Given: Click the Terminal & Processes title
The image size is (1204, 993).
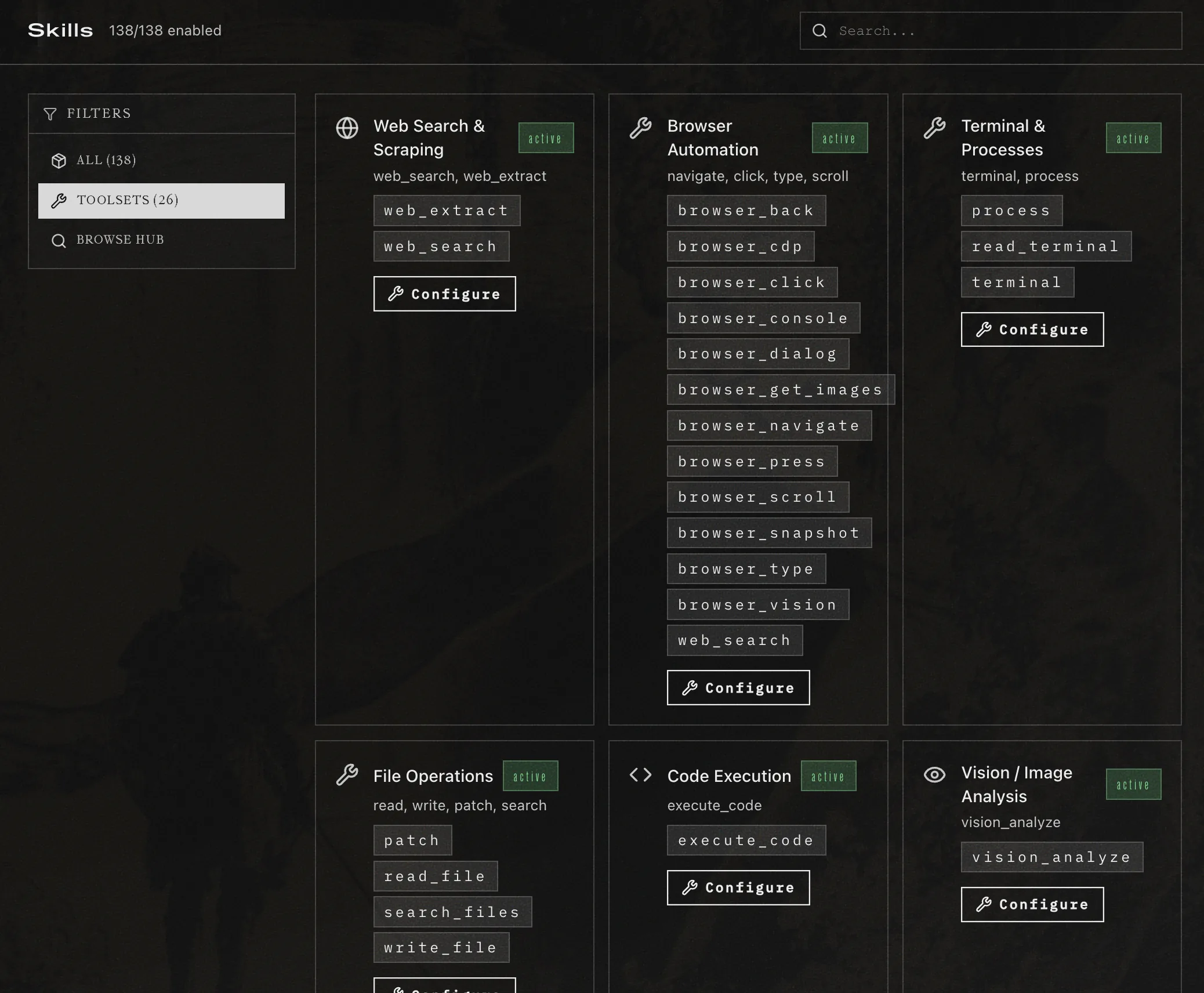Looking at the screenshot, I should (1003, 137).
